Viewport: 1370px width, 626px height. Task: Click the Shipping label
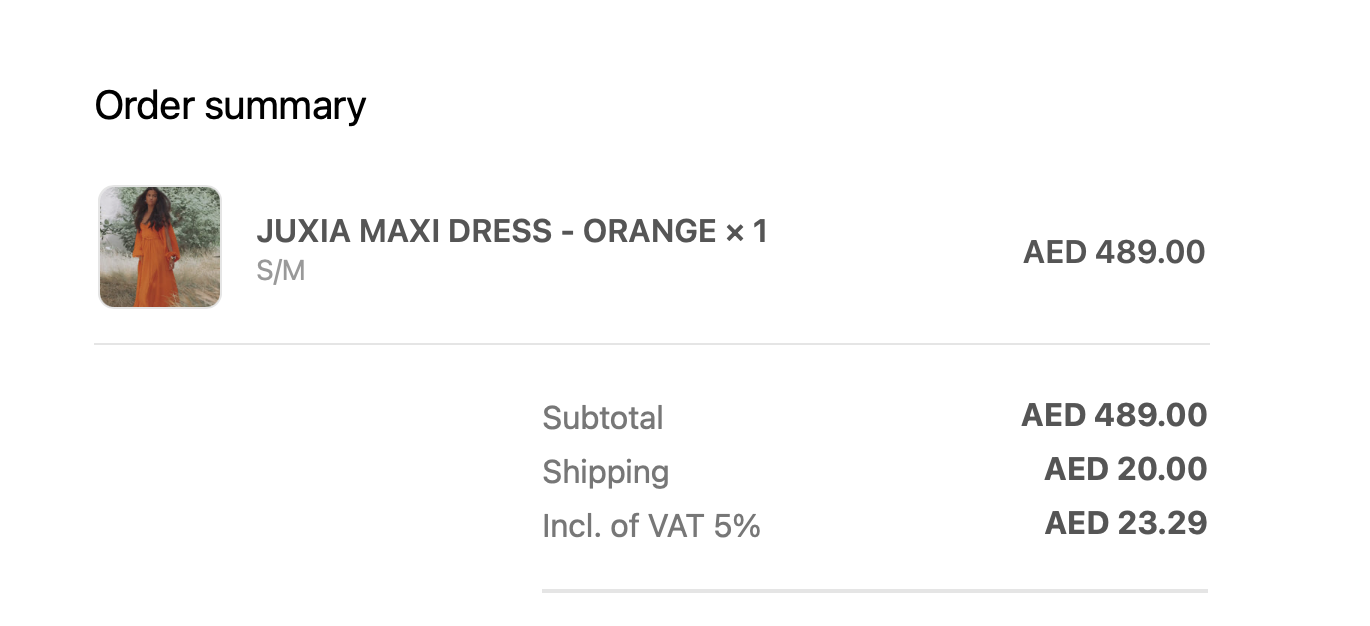tap(605, 472)
